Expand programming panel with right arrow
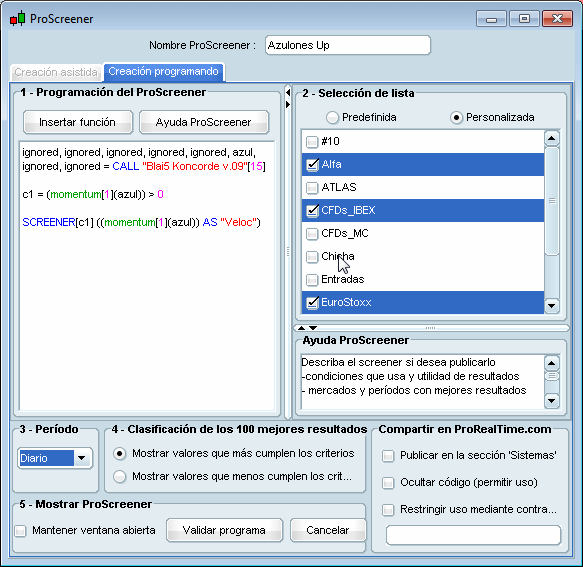Viewport: 583px width, 567px height. click(288, 105)
